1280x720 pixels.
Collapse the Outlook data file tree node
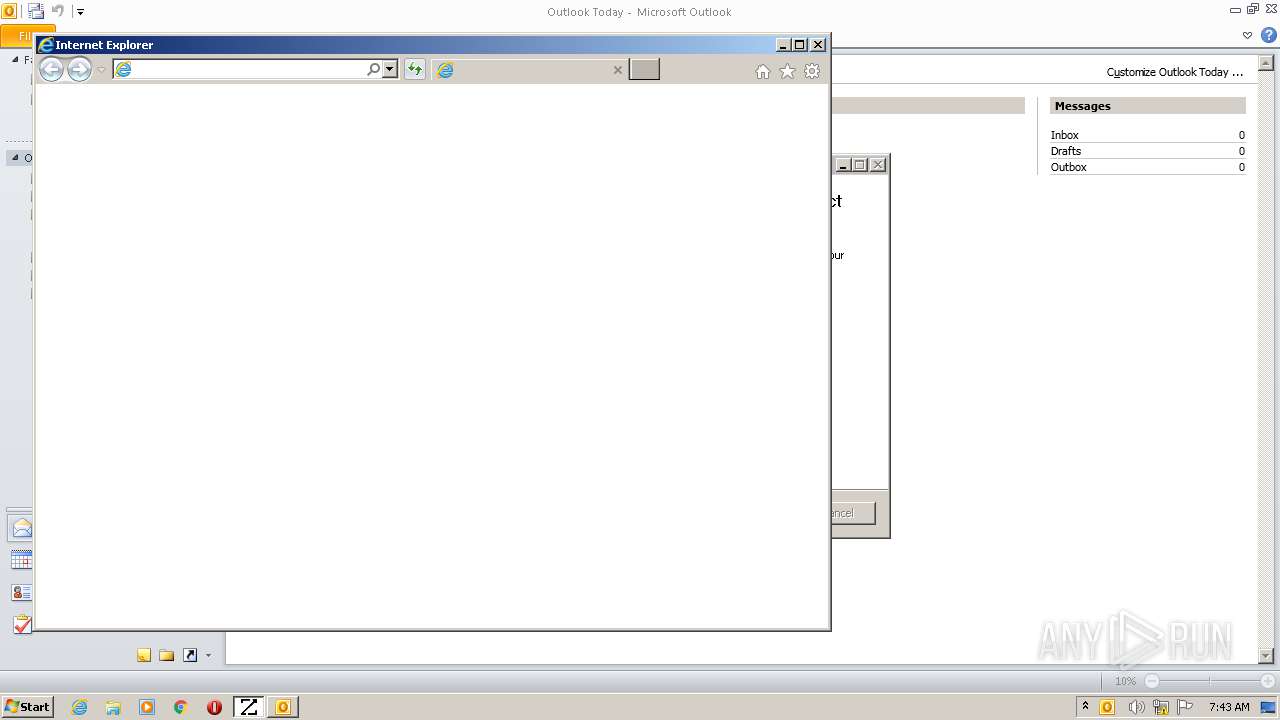point(15,158)
